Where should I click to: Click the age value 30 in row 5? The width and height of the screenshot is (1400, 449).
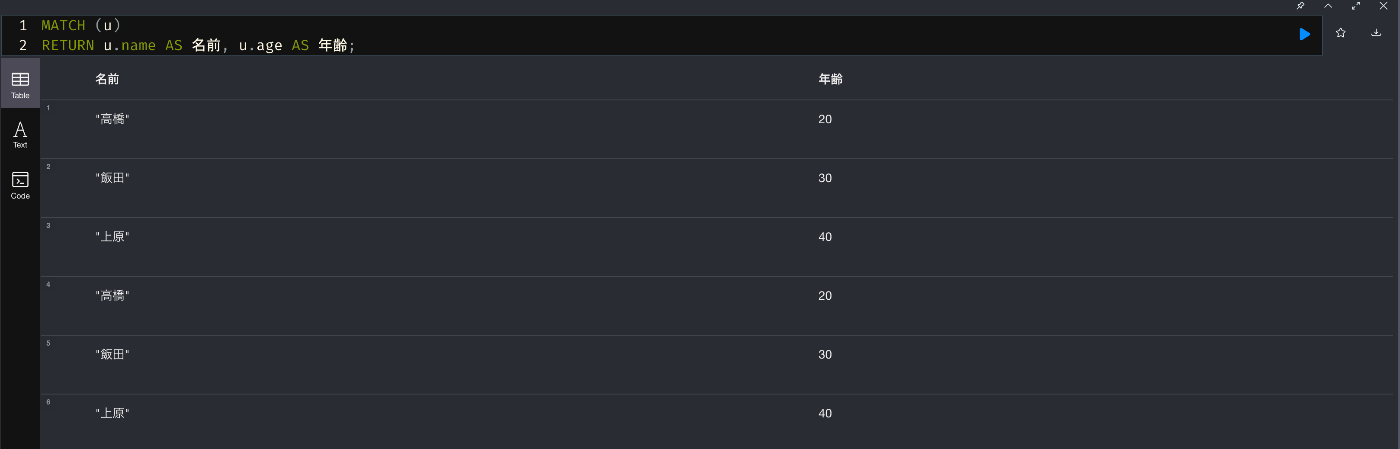point(825,355)
